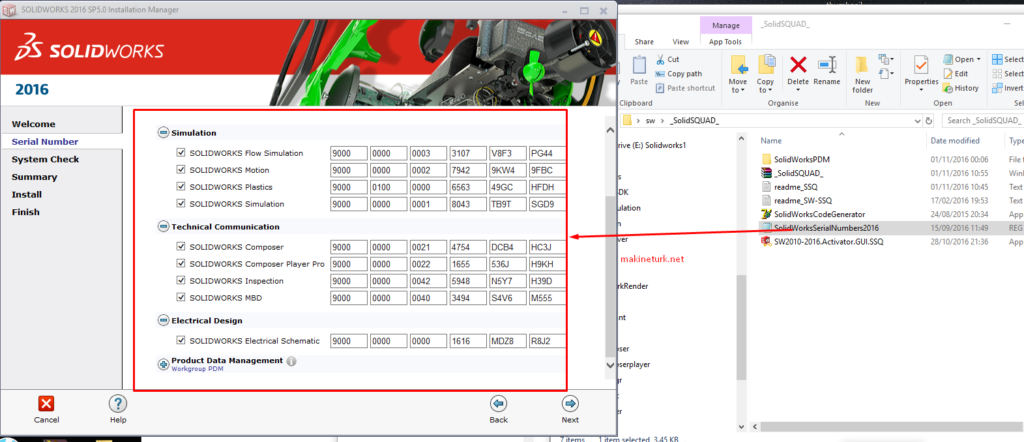
Task: Collapse the Simulation section
Action: pyautogui.click(x=163, y=133)
